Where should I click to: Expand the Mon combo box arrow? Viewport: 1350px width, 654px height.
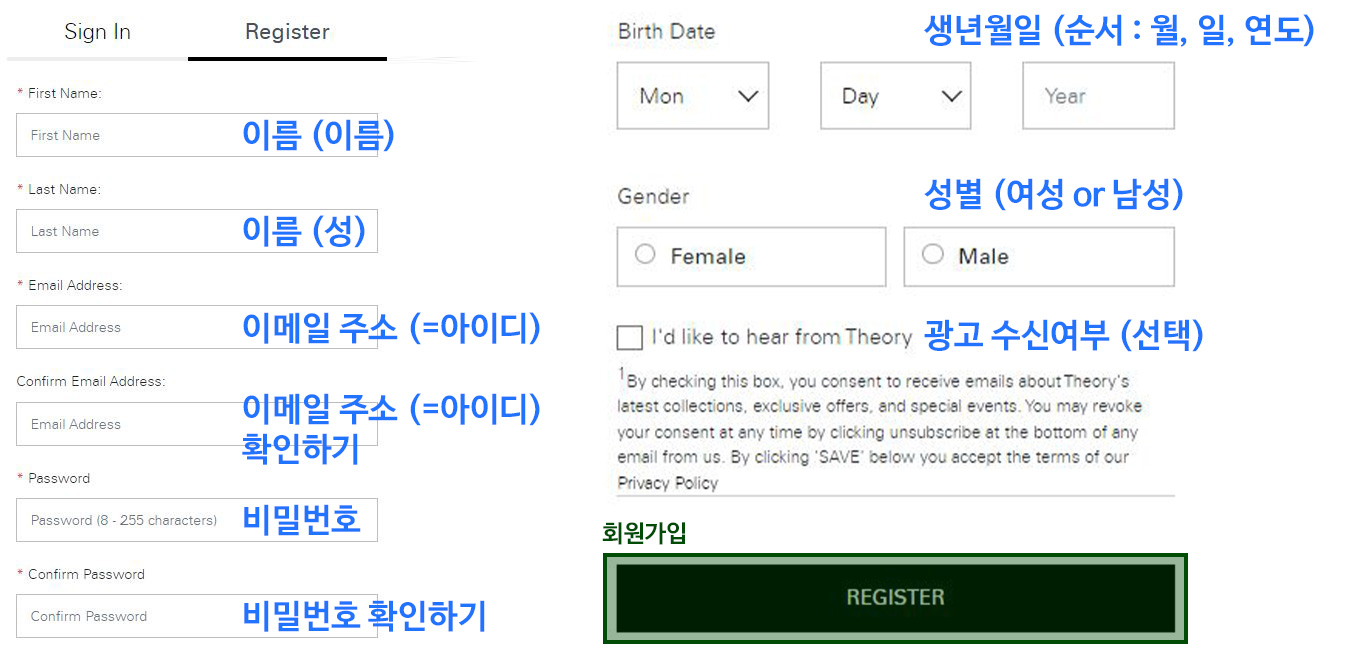[x=747, y=95]
